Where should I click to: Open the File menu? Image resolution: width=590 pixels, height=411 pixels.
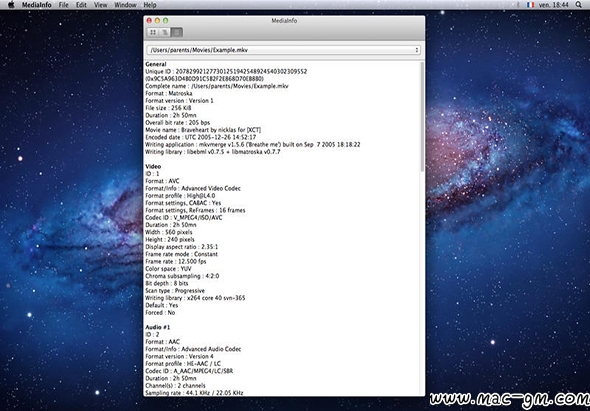(x=64, y=5)
